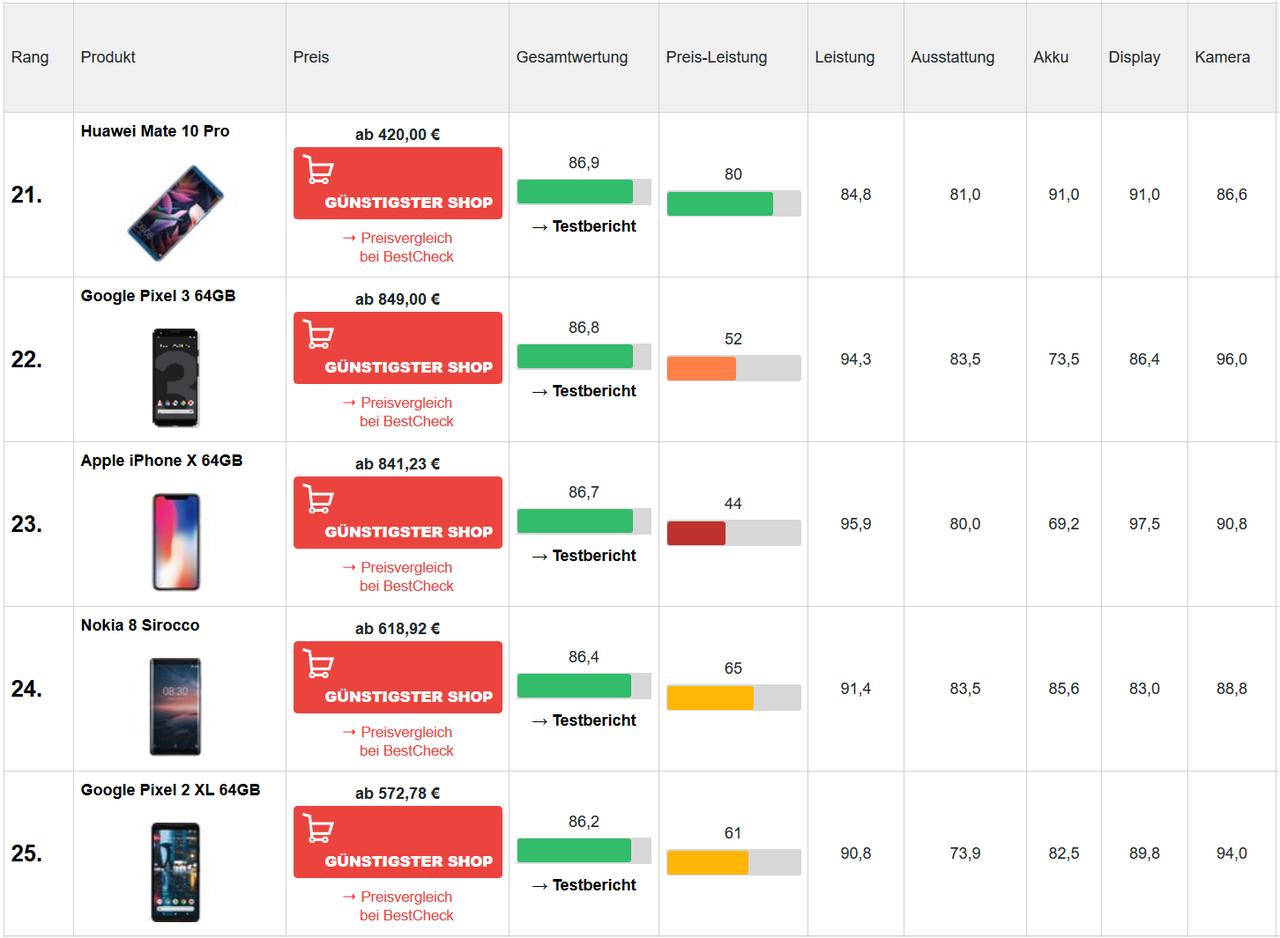Click the cart icon for Google Pixel 3 64GB
This screenshot has width=1280, height=938.
(x=318, y=336)
